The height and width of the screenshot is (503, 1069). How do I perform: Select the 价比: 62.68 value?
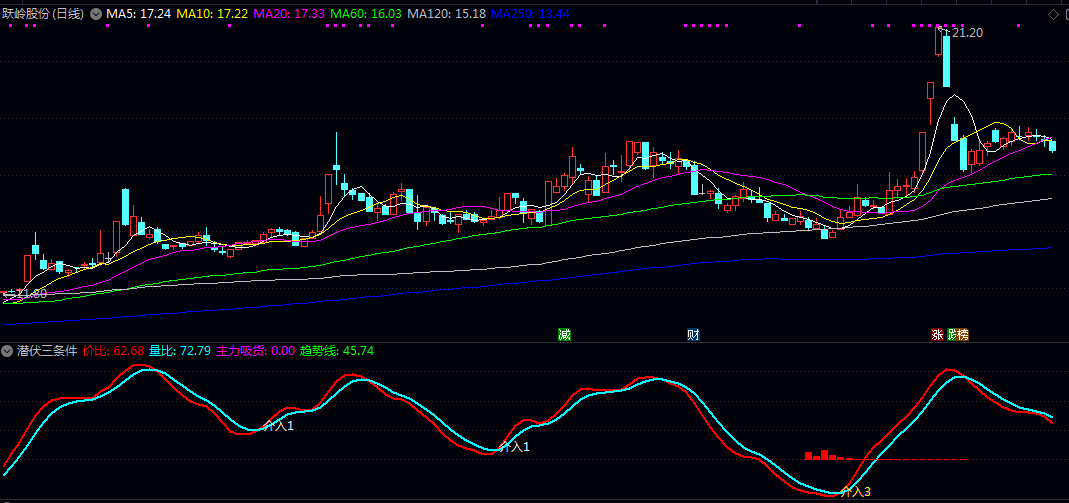[113, 351]
